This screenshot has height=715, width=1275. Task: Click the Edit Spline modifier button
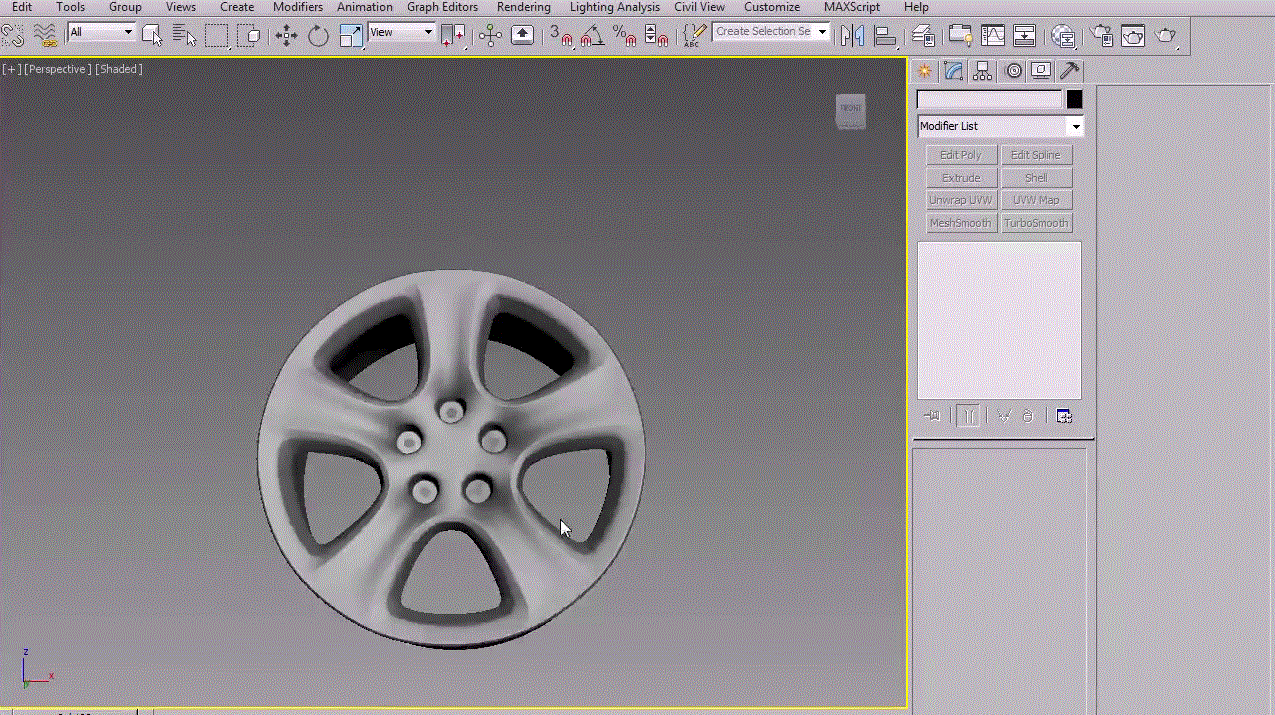pyautogui.click(x=1036, y=155)
